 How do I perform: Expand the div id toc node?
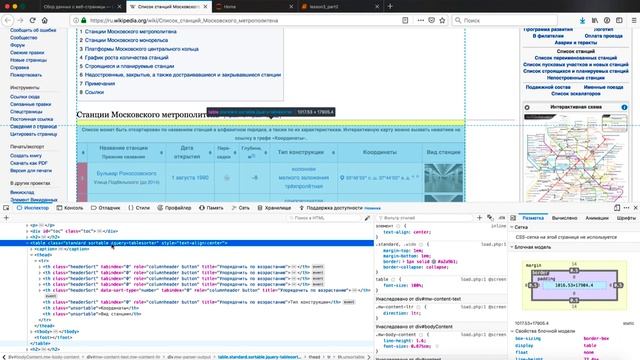[x=27, y=231]
